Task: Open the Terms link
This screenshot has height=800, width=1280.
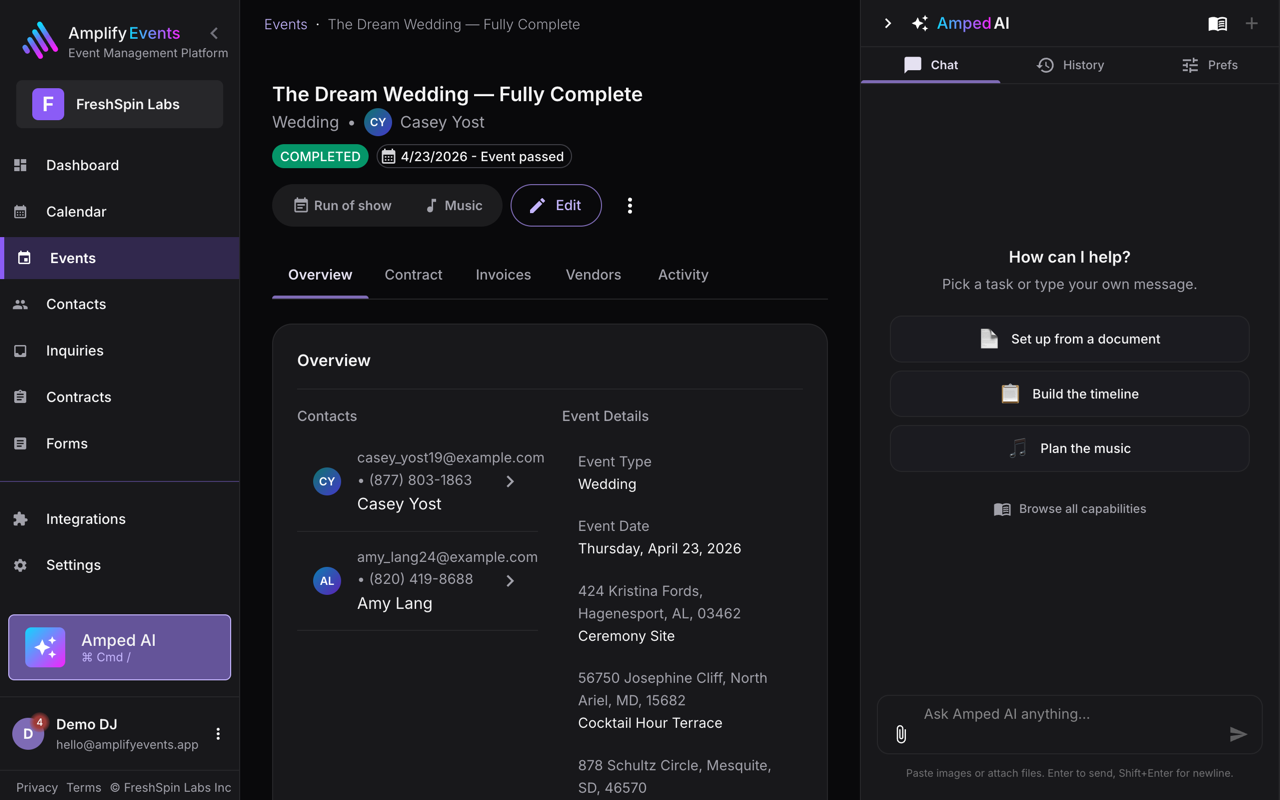Action: point(84,787)
